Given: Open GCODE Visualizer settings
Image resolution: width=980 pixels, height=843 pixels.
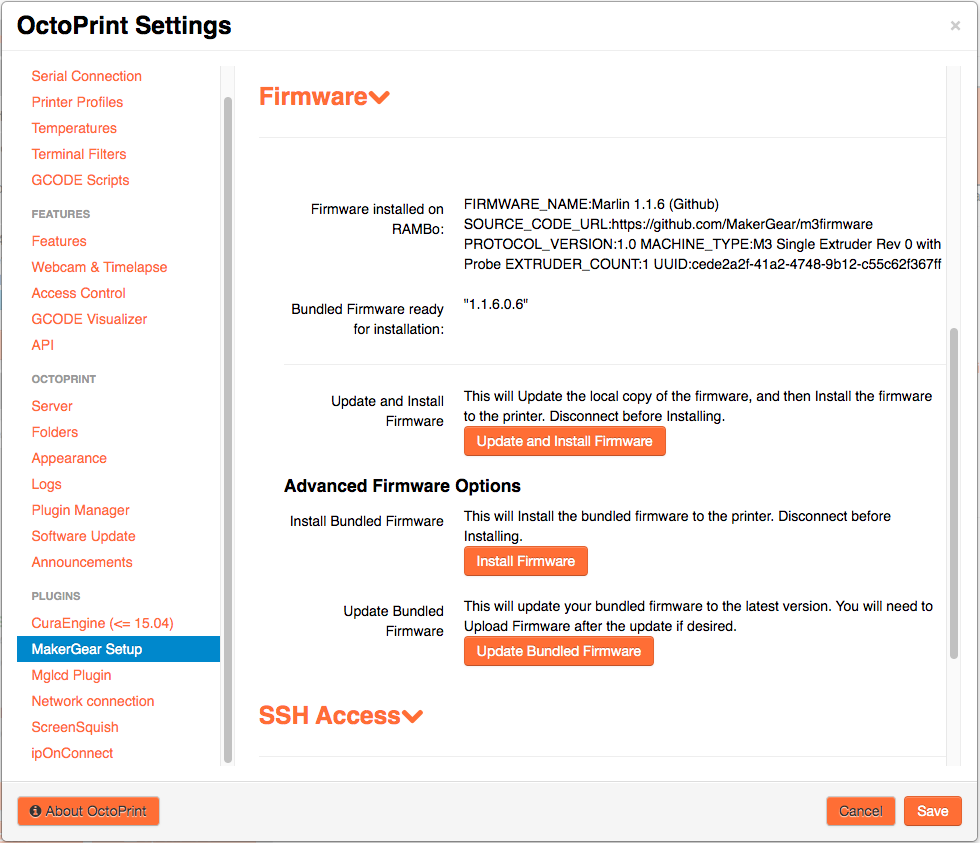Looking at the screenshot, I should 89,319.
